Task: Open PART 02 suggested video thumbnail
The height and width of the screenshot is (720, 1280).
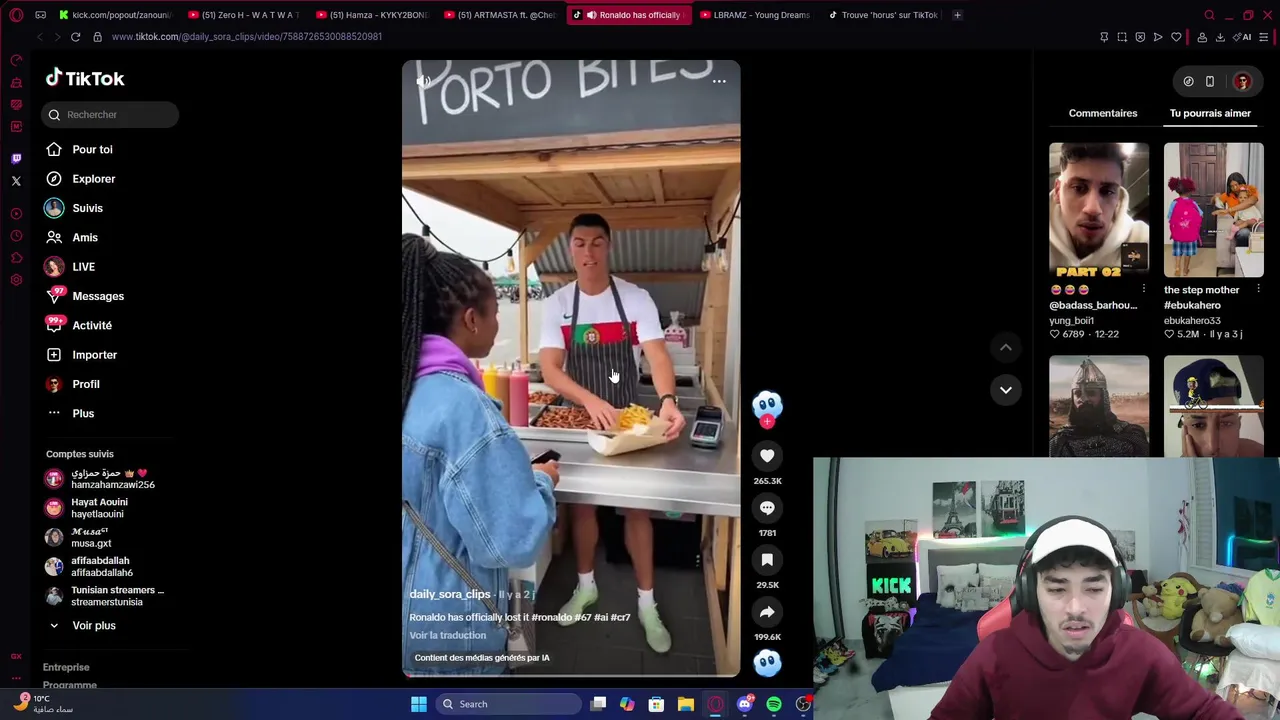Action: (1099, 210)
